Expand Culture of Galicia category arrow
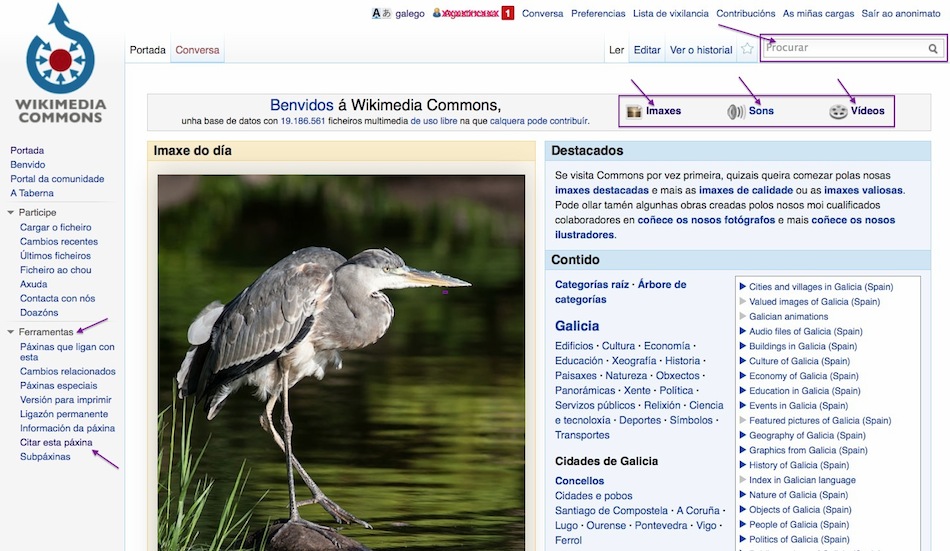This screenshot has height=551, width=950. click(742, 361)
